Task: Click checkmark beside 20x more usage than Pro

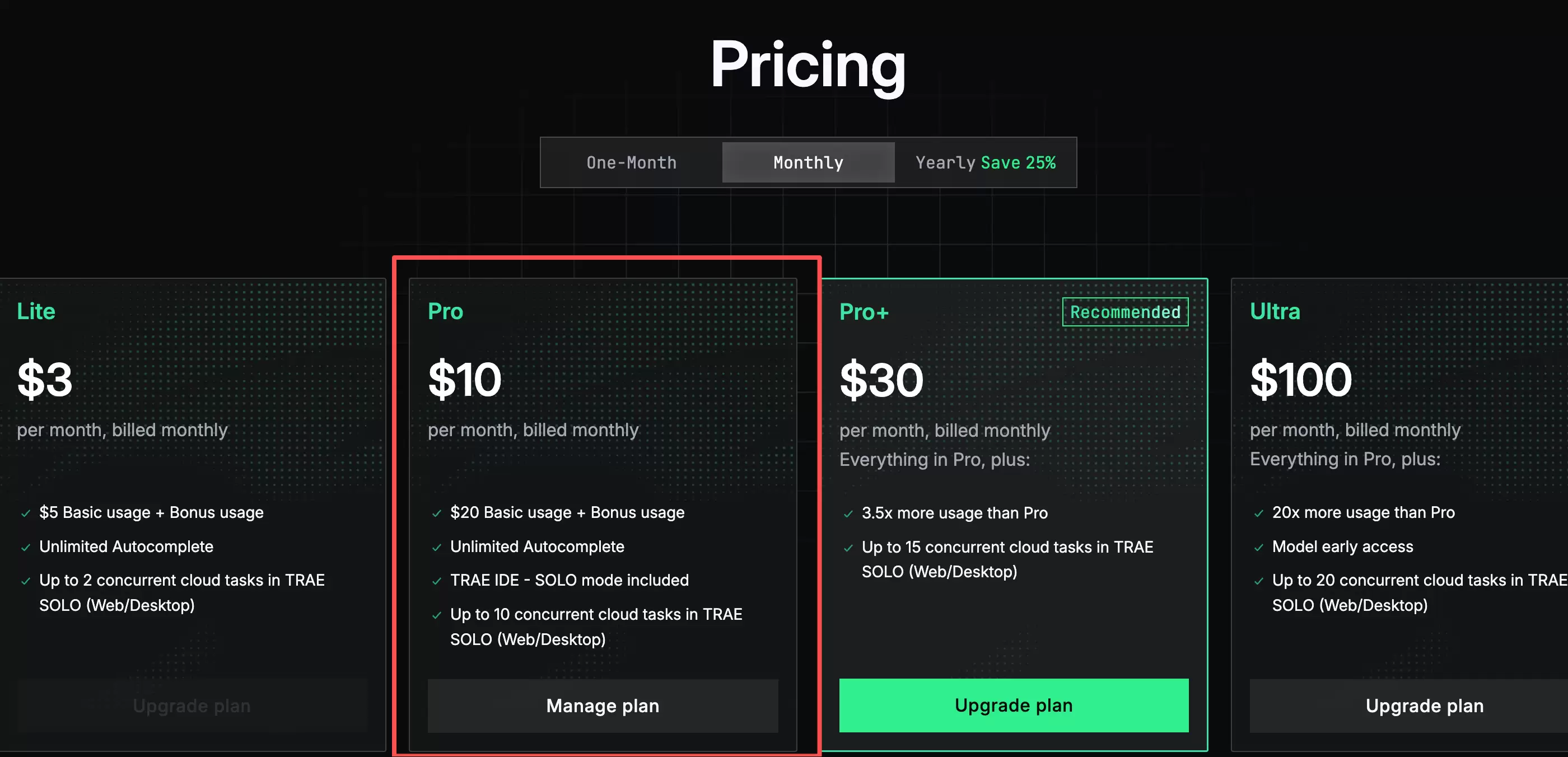Action: [x=1258, y=513]
